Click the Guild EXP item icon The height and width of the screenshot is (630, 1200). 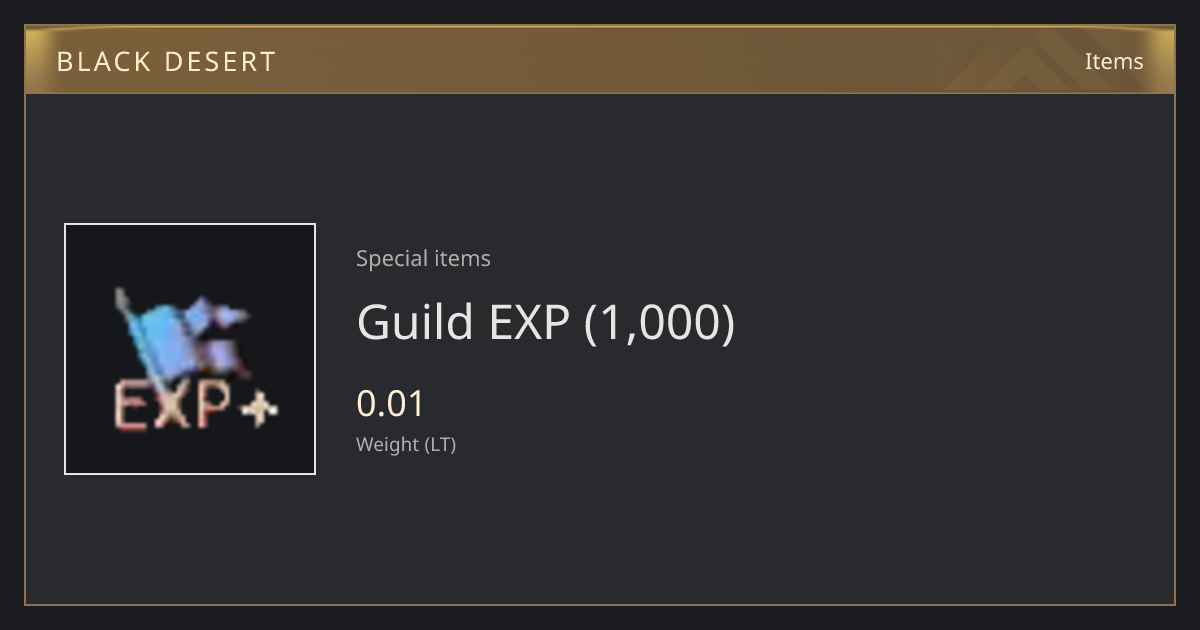pos(190,349)
